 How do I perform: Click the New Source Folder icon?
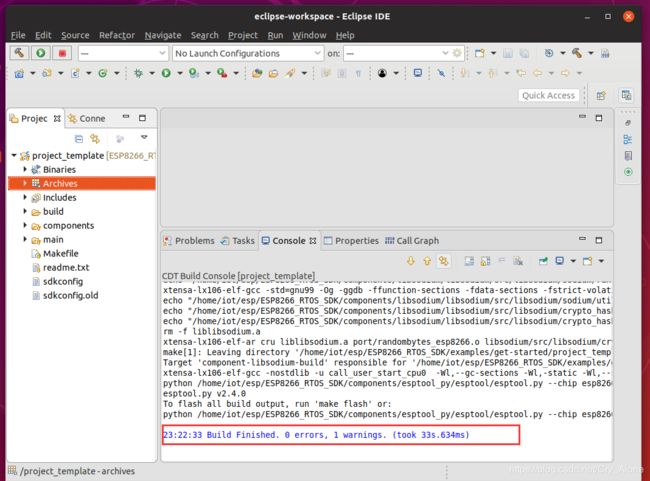(x=47, y=73)
